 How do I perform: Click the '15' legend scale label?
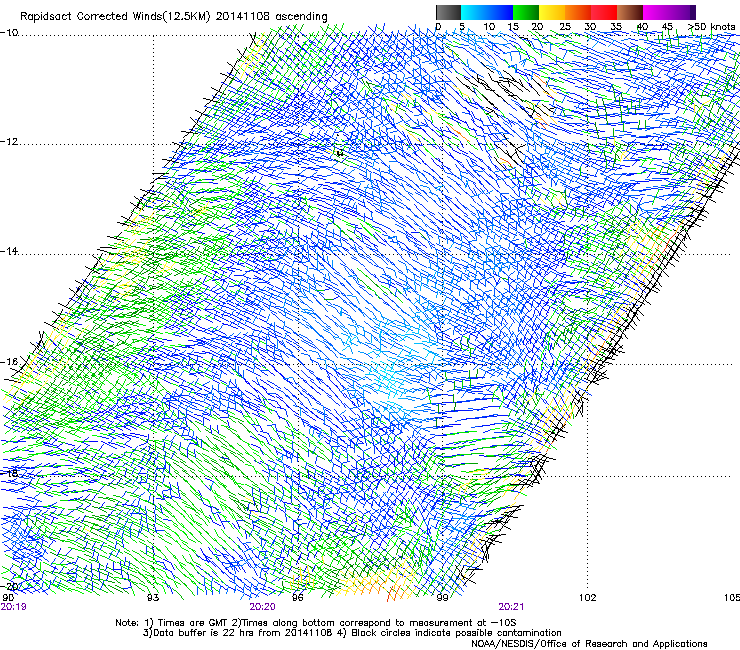[513, 27]
